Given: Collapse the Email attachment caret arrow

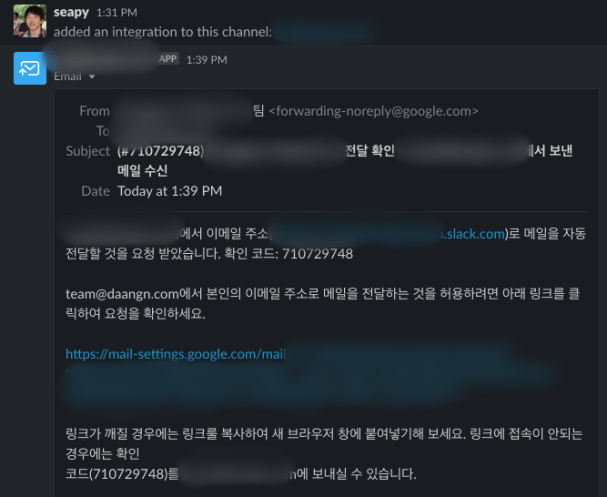Looking at the screenshot, I should pyautogui.click(x=92, y=77).
